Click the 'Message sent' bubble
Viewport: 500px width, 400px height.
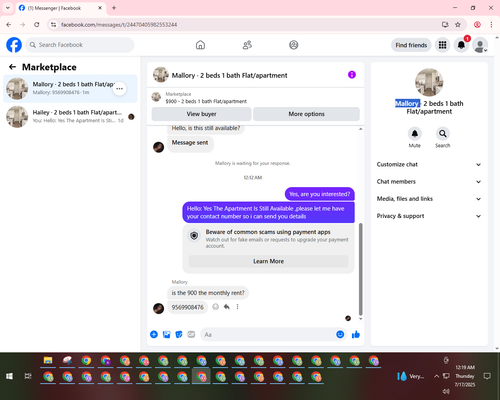[190, 143]
